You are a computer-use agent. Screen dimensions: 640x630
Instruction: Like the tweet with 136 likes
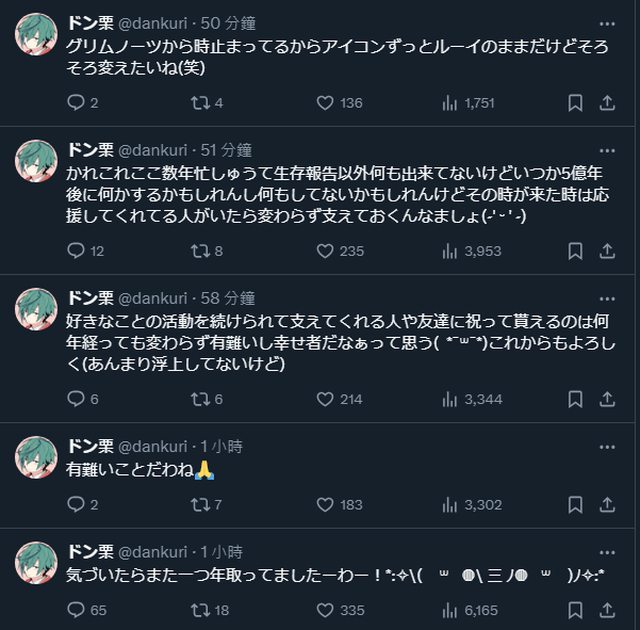[324, 102]
